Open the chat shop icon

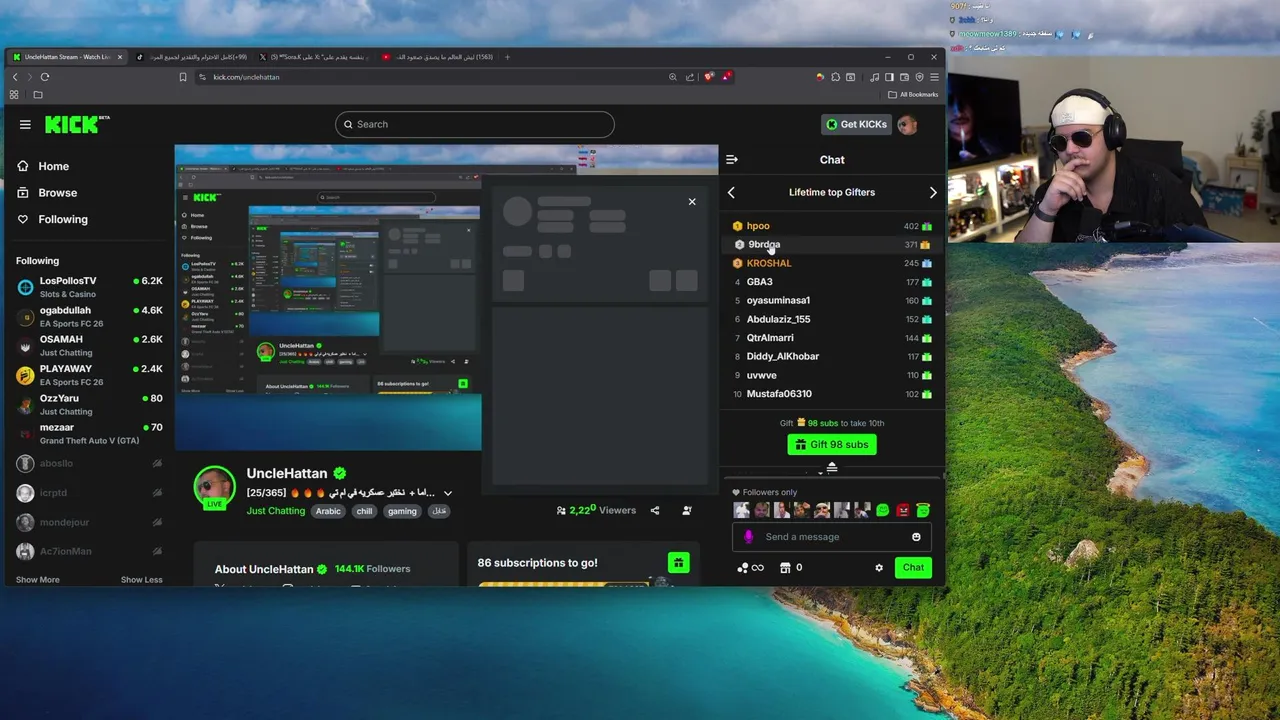click(786, 568)
